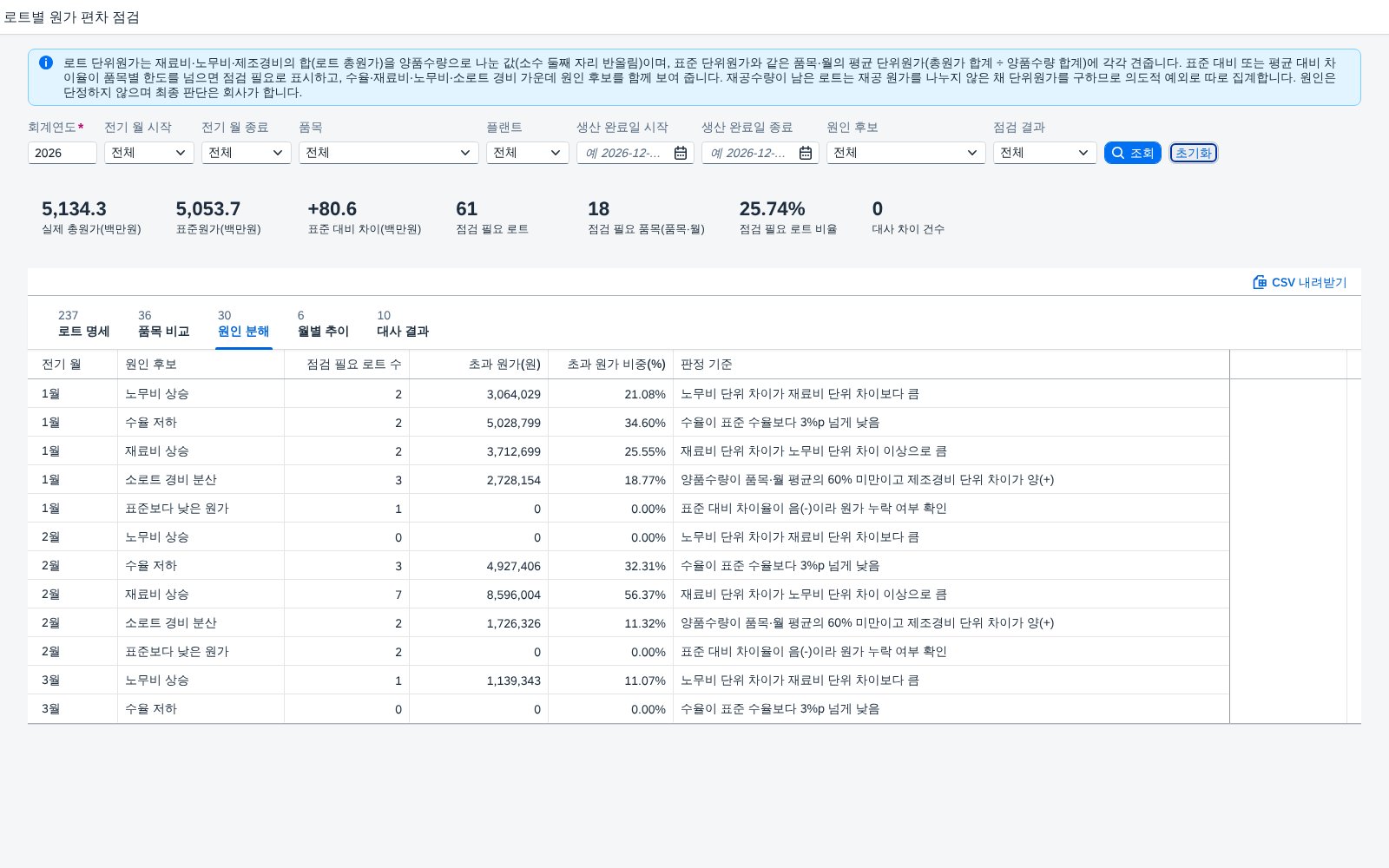Click the +80.6 표준 대비 차이 KPI
This screenshot has height=868, width=1389.
tap(364, 217)
